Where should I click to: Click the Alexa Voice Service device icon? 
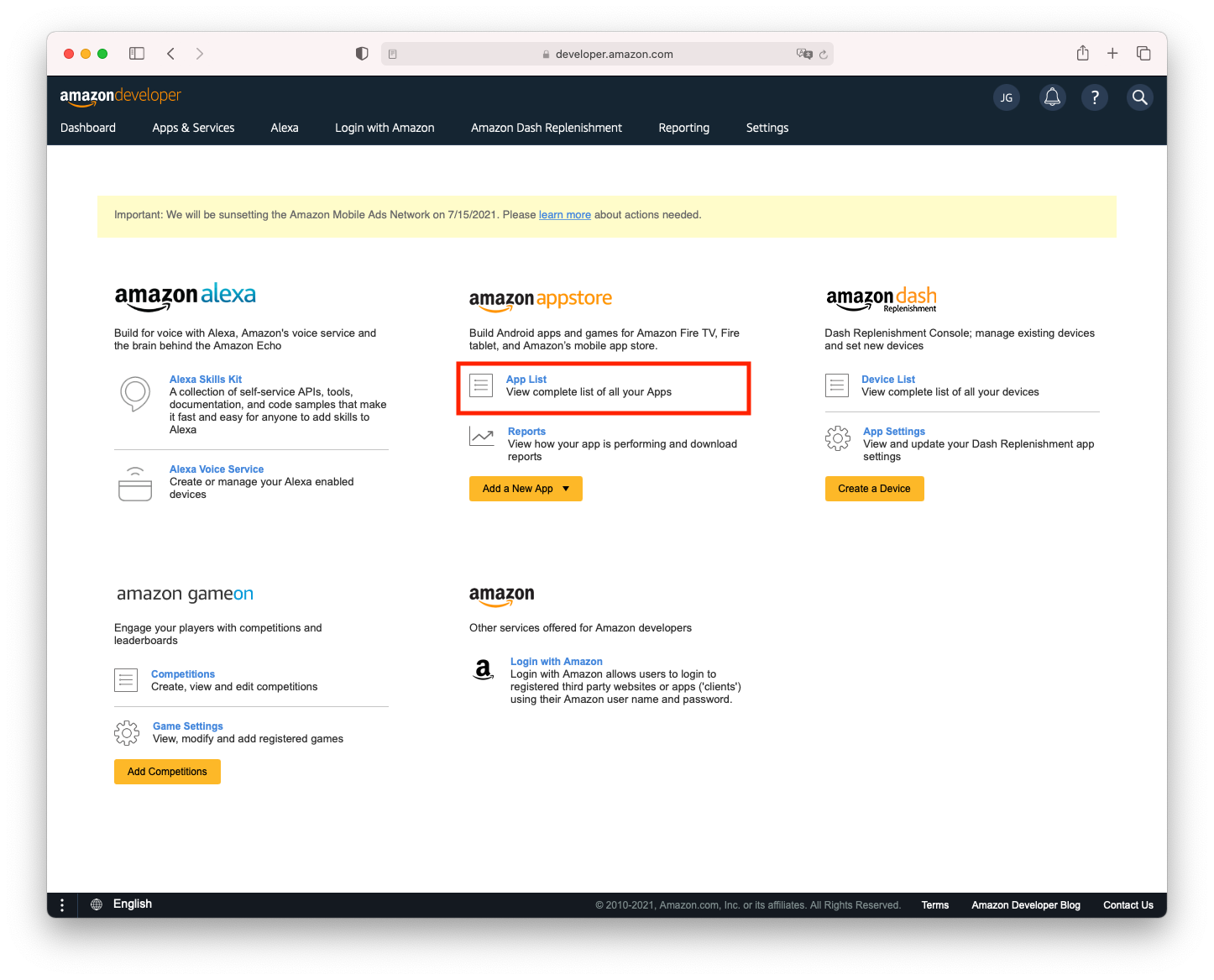click(135, 484)
